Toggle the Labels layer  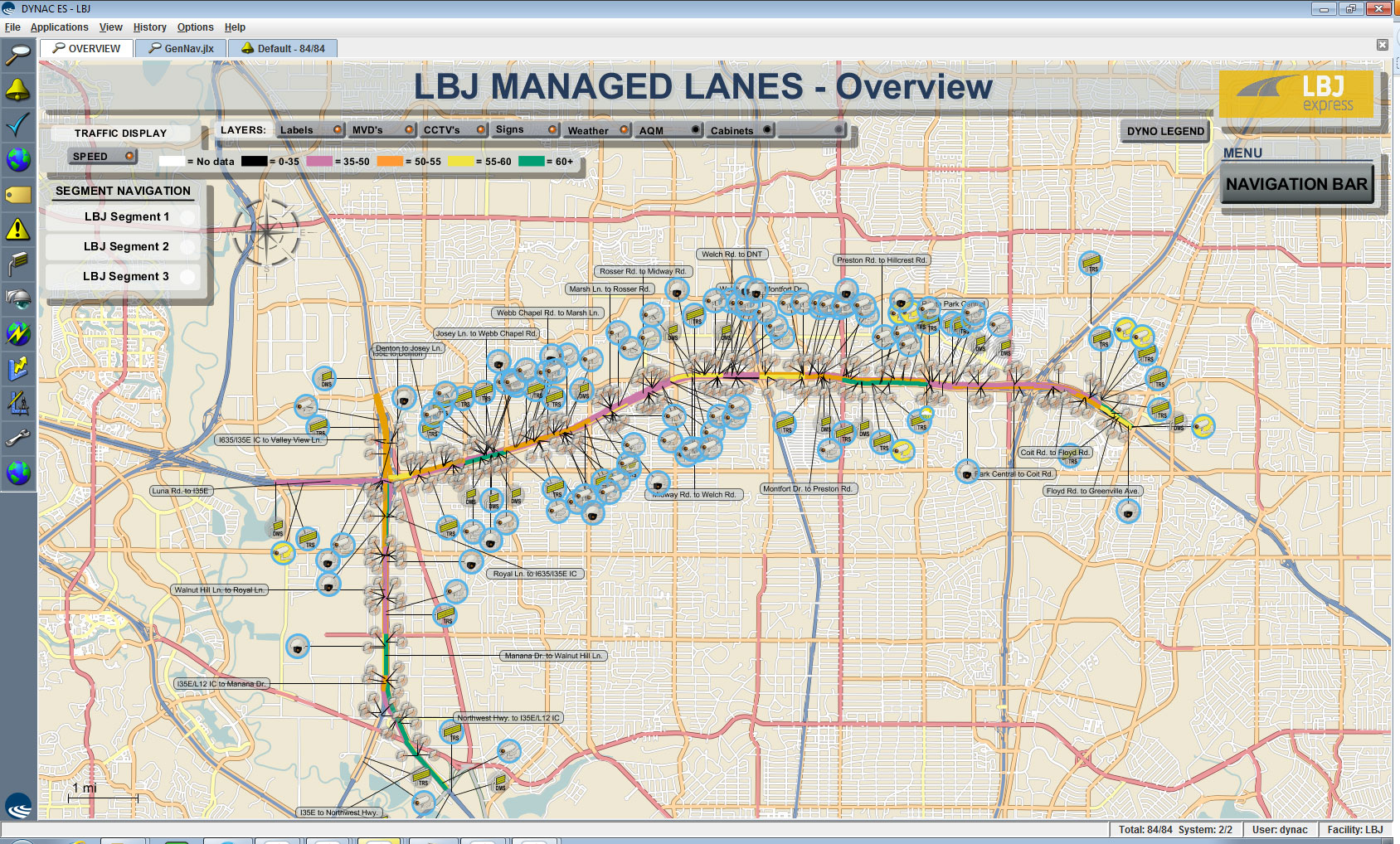(x=311, y=130)
